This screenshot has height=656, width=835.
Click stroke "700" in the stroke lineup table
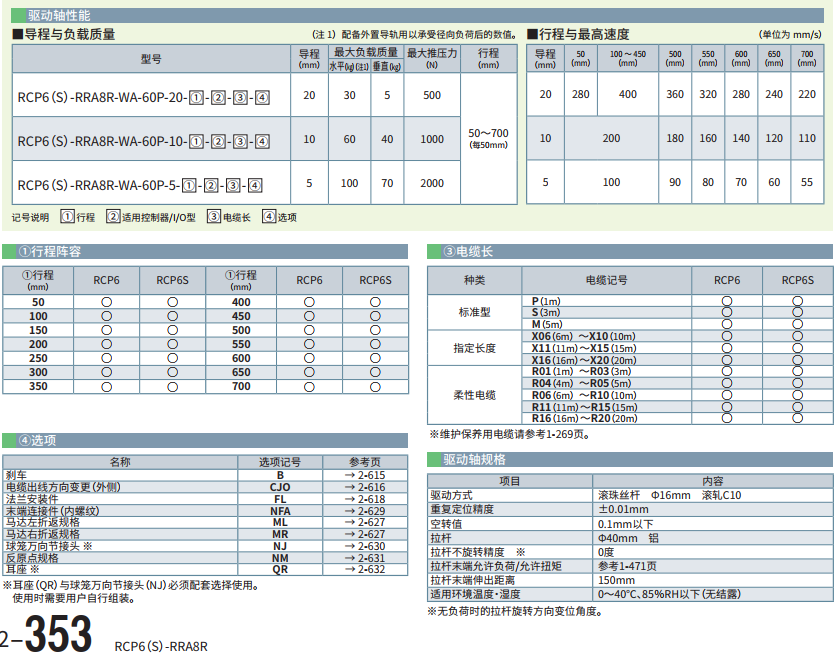click(241, 387)
